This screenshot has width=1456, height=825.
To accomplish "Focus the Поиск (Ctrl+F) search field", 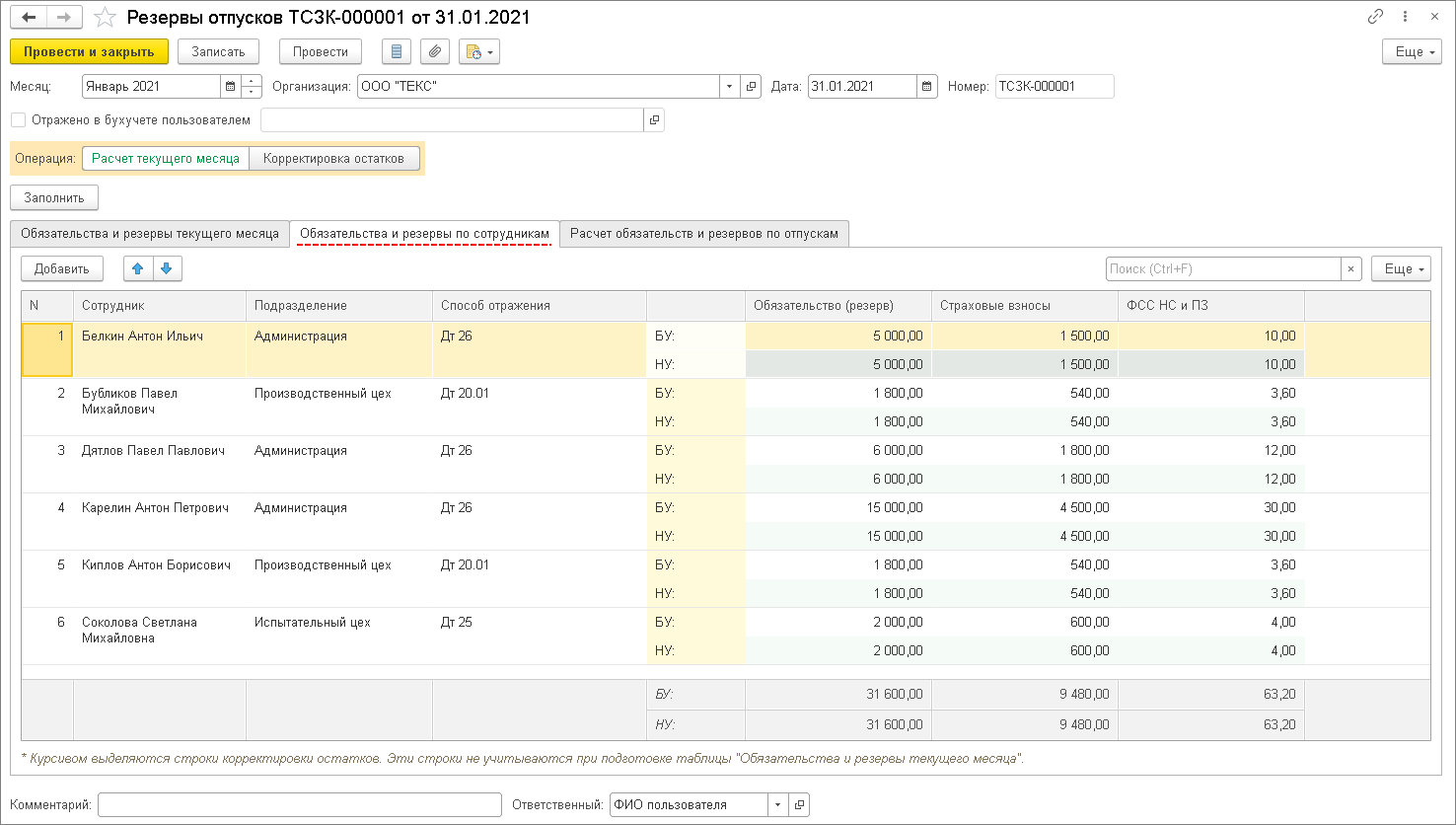I will [1223, 268].
